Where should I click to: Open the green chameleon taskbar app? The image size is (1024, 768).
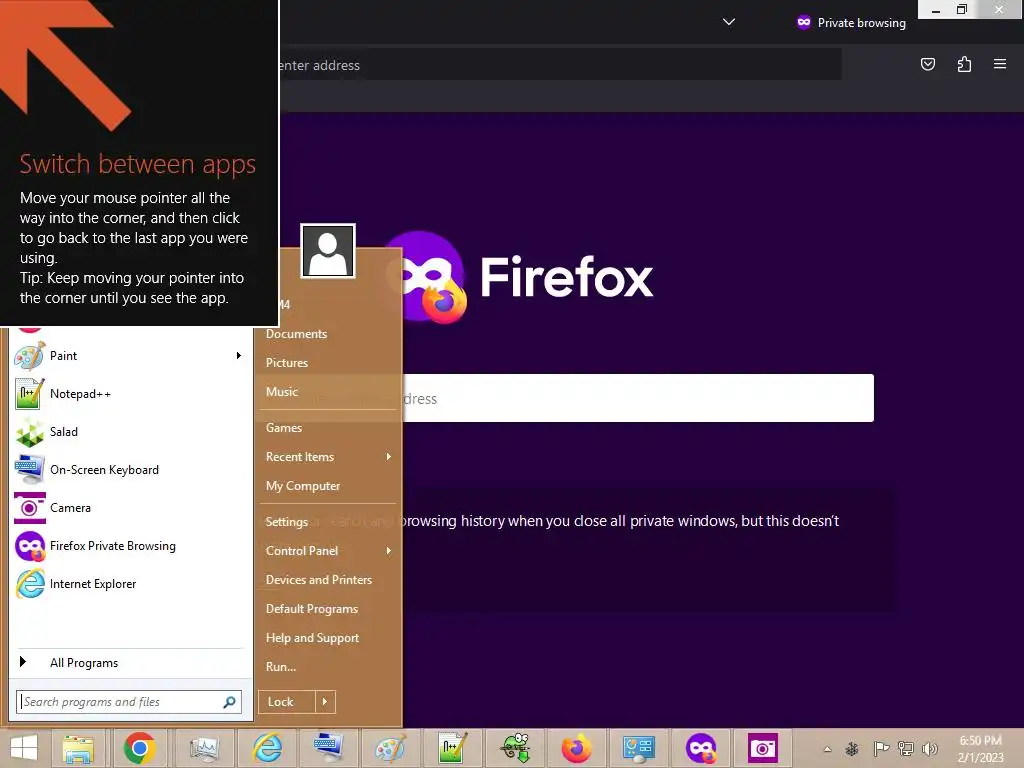tap(516, 748)
